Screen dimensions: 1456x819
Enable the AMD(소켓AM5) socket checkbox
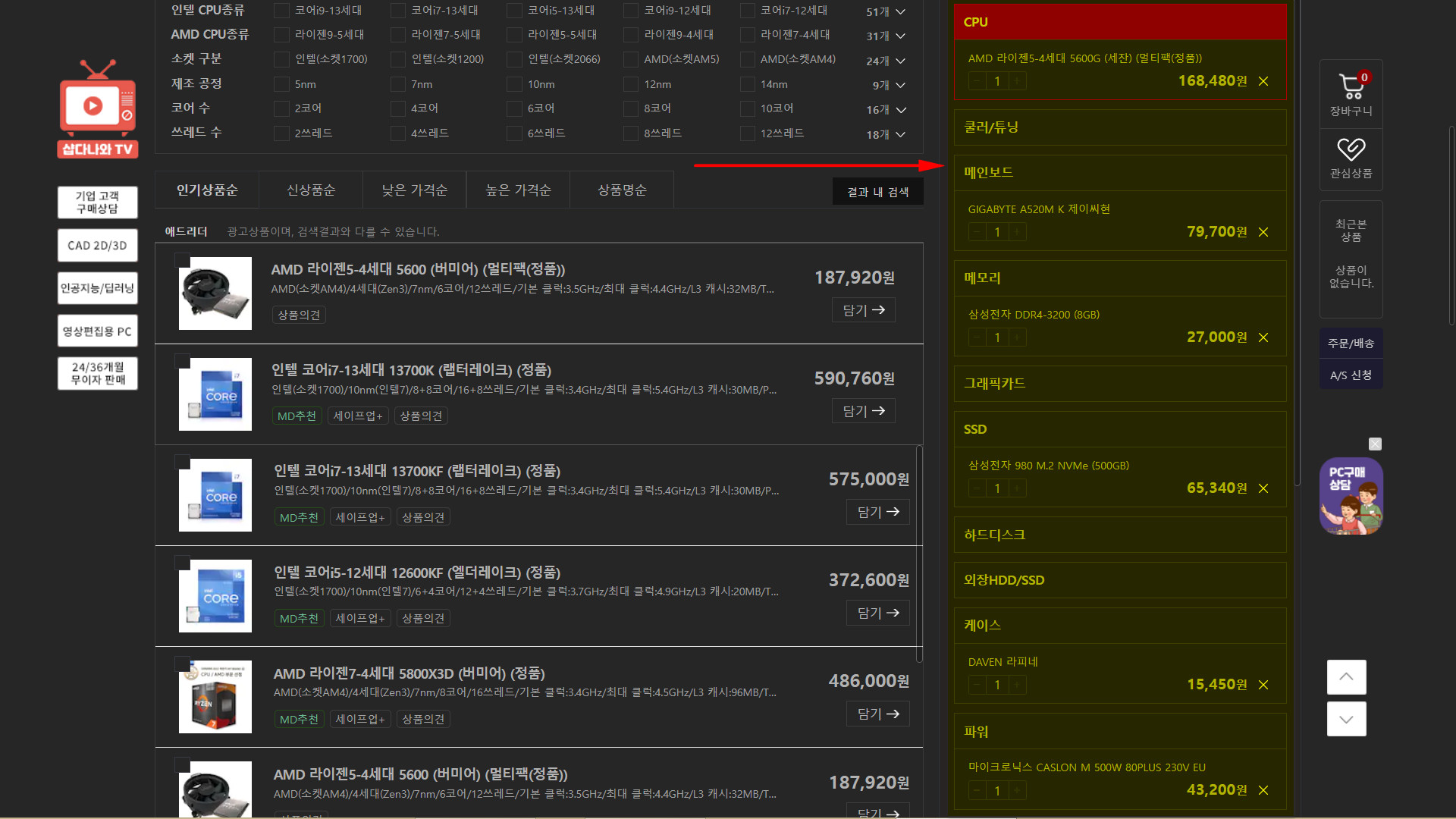631,59
